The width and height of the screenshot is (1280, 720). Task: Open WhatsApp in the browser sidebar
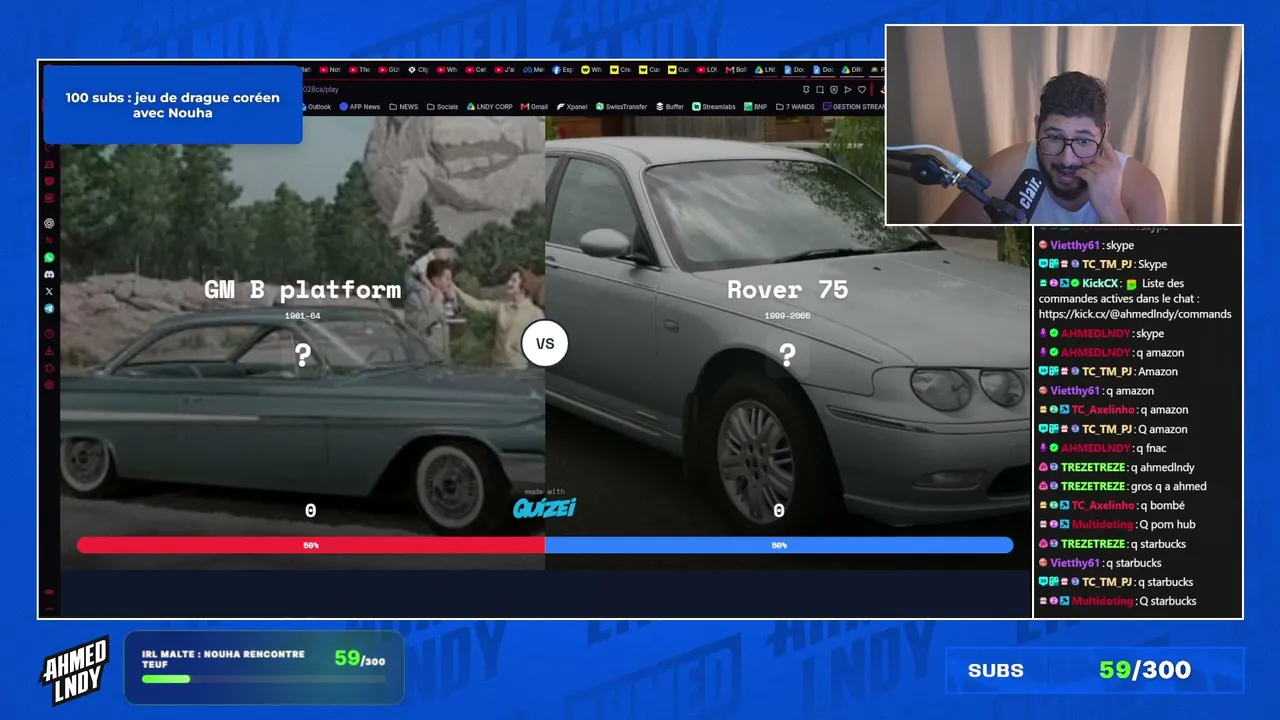pos(49,258)
